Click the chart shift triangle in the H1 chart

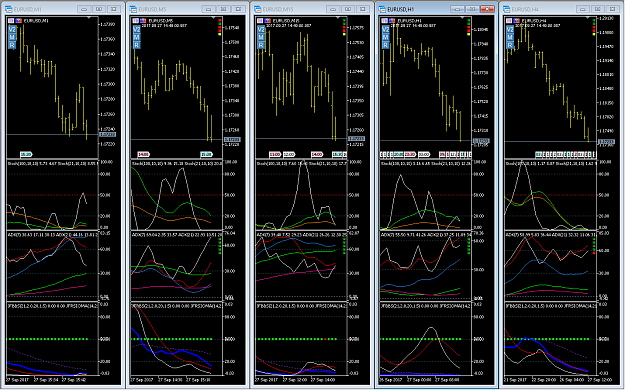pos(462,18)
